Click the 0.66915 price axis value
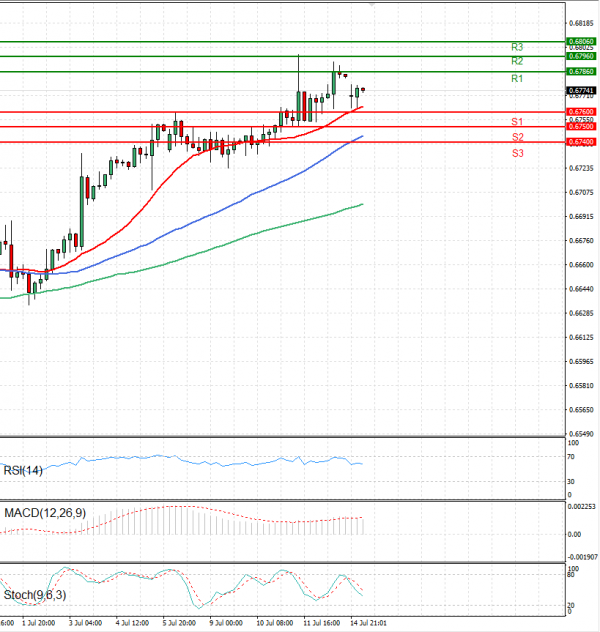Image resolution: width=600 pixels, height=632 pixels. pyautogui.click(x=581, y=216)
